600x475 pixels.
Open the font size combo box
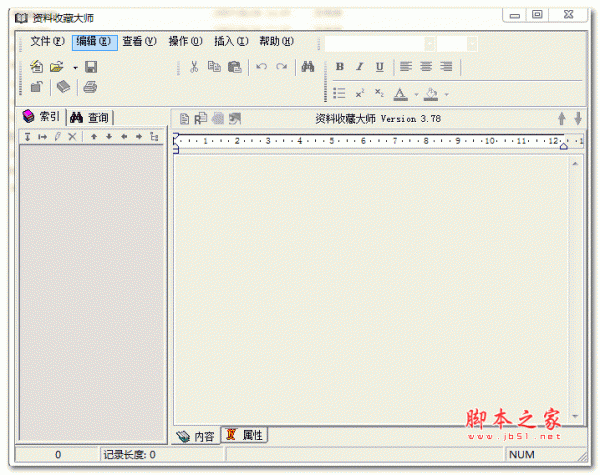click(x=457, y=44)
